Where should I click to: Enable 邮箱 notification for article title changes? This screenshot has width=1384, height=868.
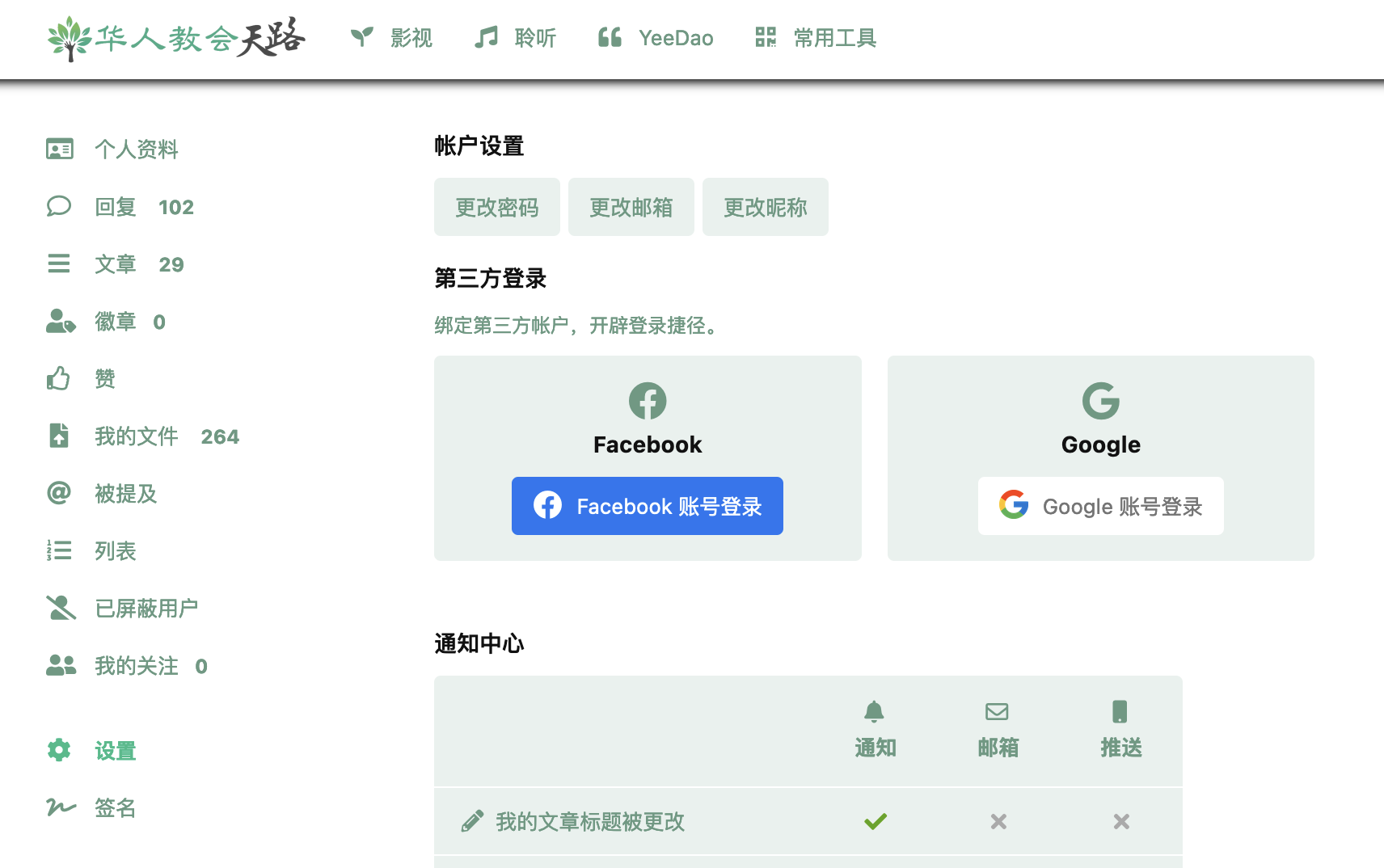point(998,821)
